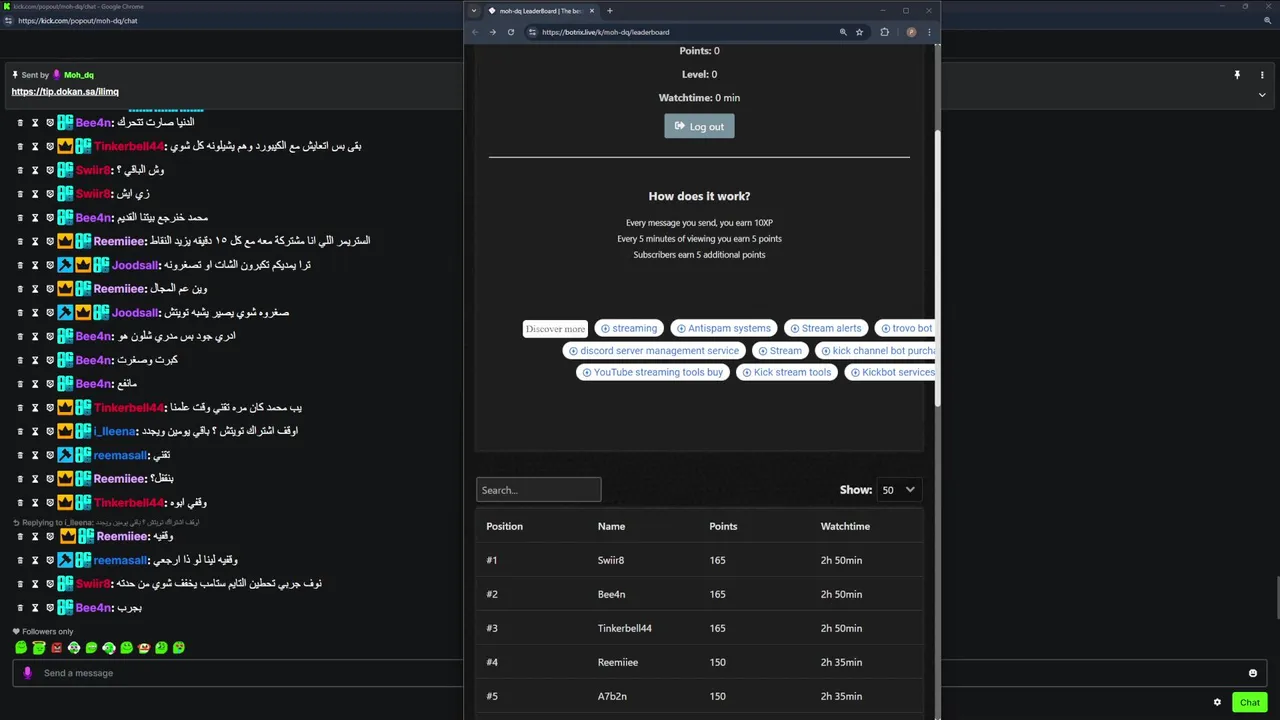This screenshot has height=720, width=1280.
Task: Open the streaming discover tag
Action: coord(628,328)
